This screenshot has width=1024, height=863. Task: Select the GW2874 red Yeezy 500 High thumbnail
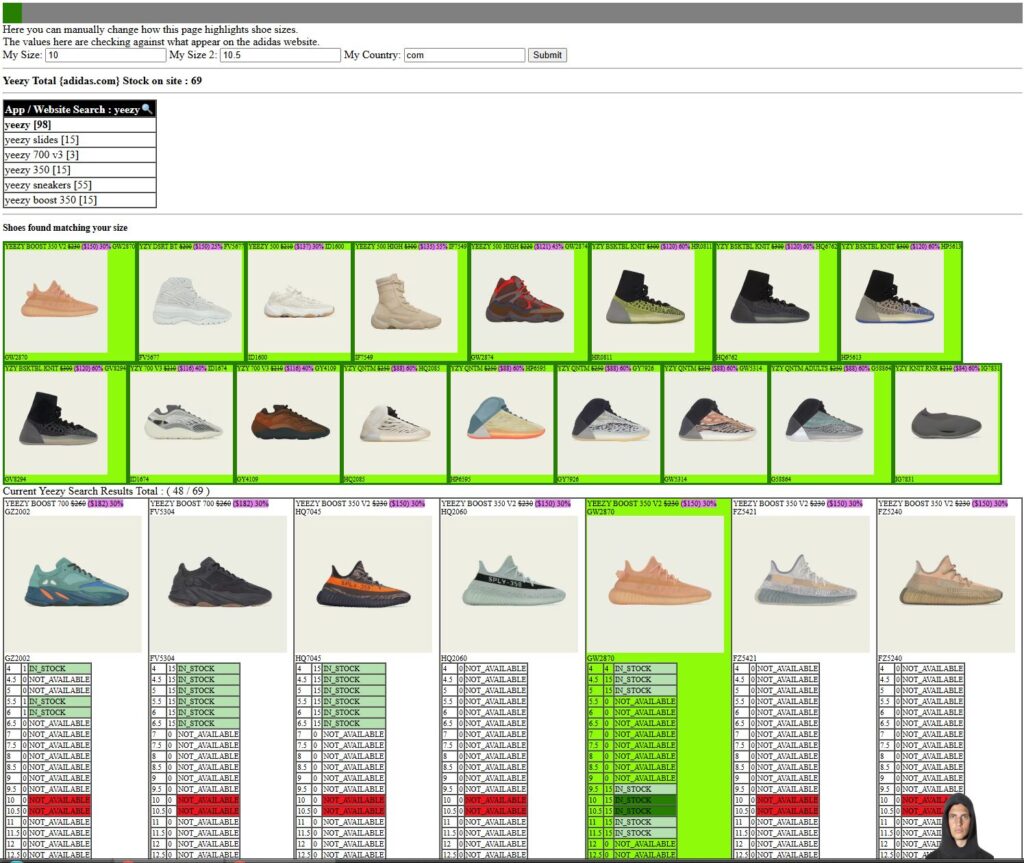(x=523, y=301)
